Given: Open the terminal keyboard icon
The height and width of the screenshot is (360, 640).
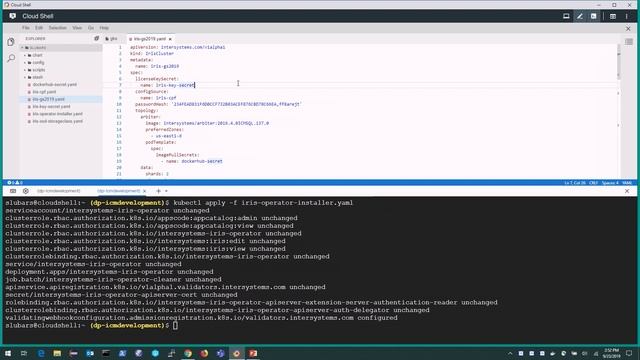Looking at the screenshot, I should click(x=13, y=191).
